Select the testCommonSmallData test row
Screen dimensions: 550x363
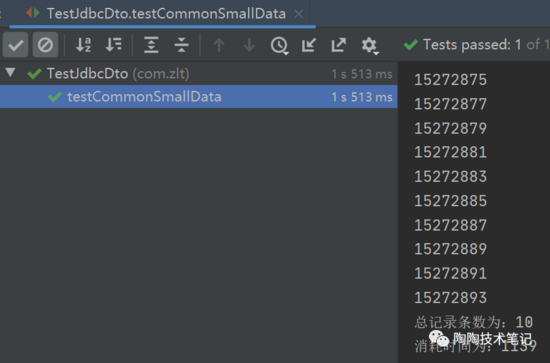pos(199,96)
